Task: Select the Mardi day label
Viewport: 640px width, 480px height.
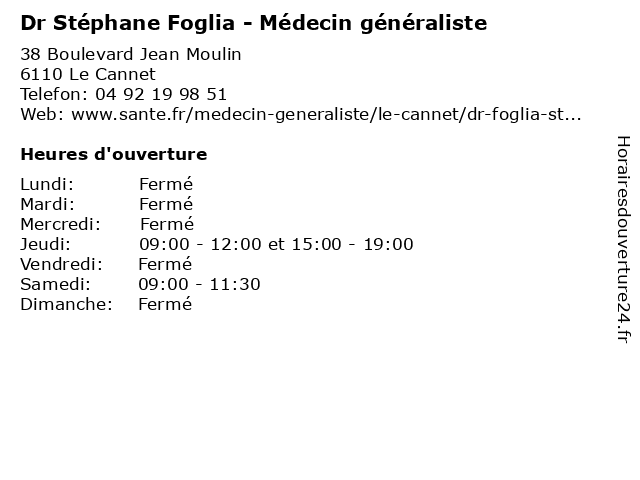Action: coord(47,204)
